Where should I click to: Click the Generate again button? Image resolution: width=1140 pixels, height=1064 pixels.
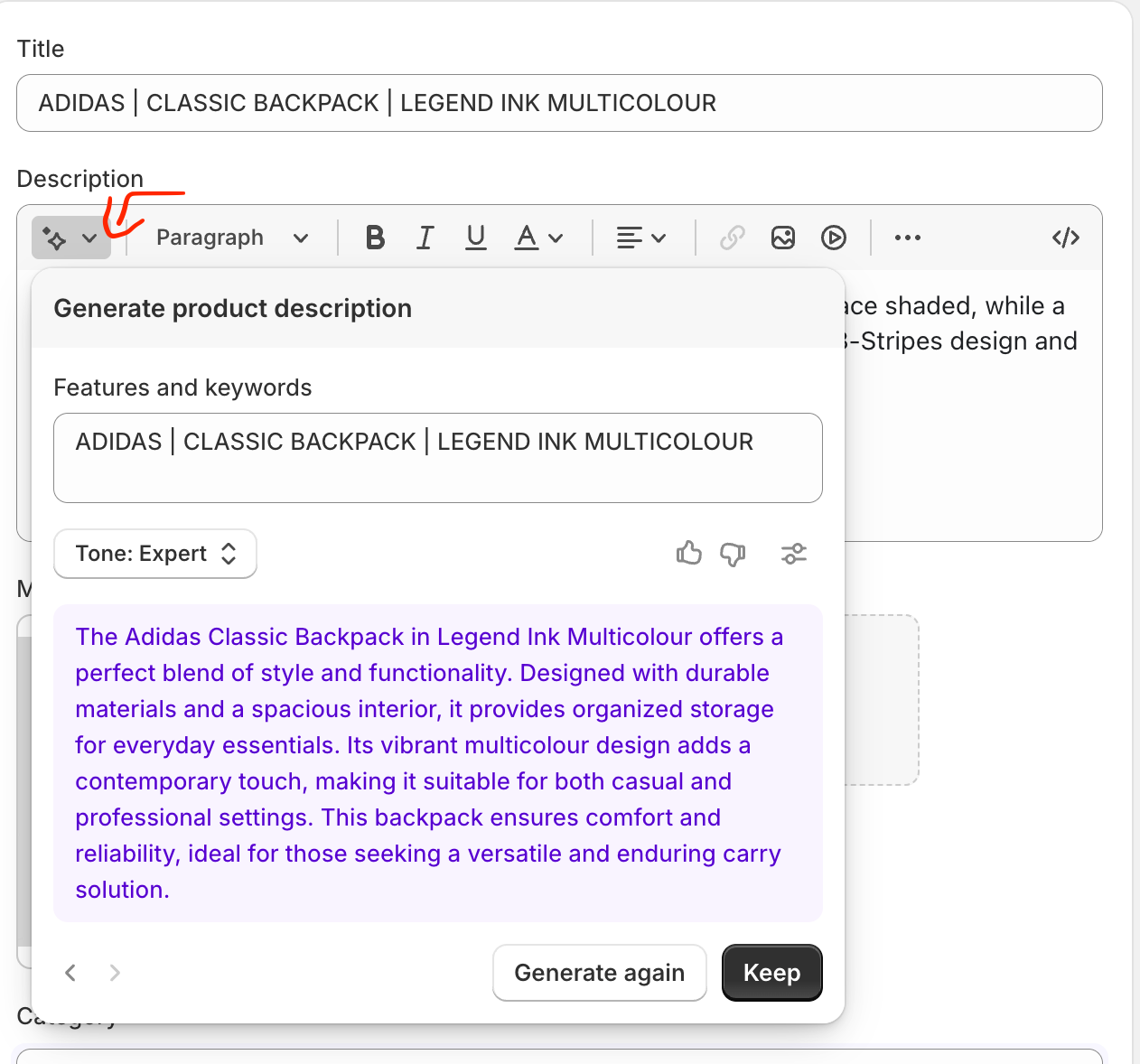[x=600, y=973]
